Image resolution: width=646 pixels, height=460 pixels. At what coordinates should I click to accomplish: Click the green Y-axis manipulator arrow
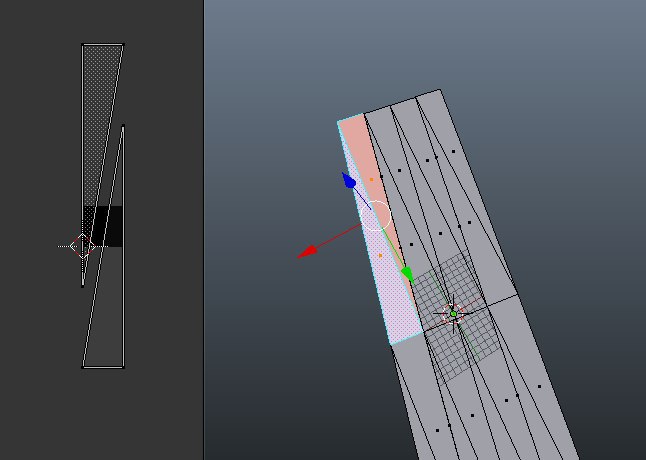click(x=407, y=275)
